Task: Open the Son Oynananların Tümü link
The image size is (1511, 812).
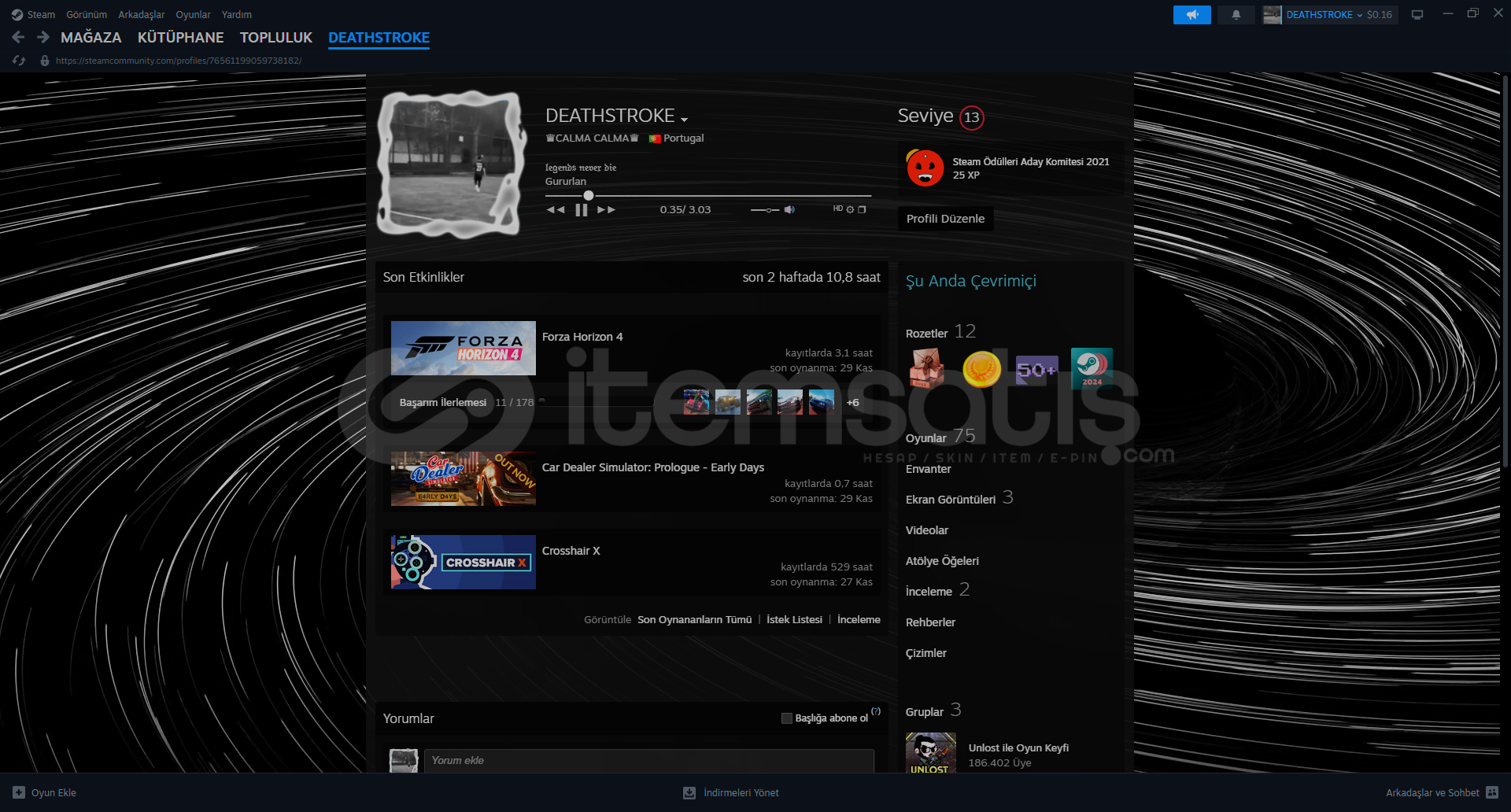Action: pyautogui.click(x=694, y=619)
